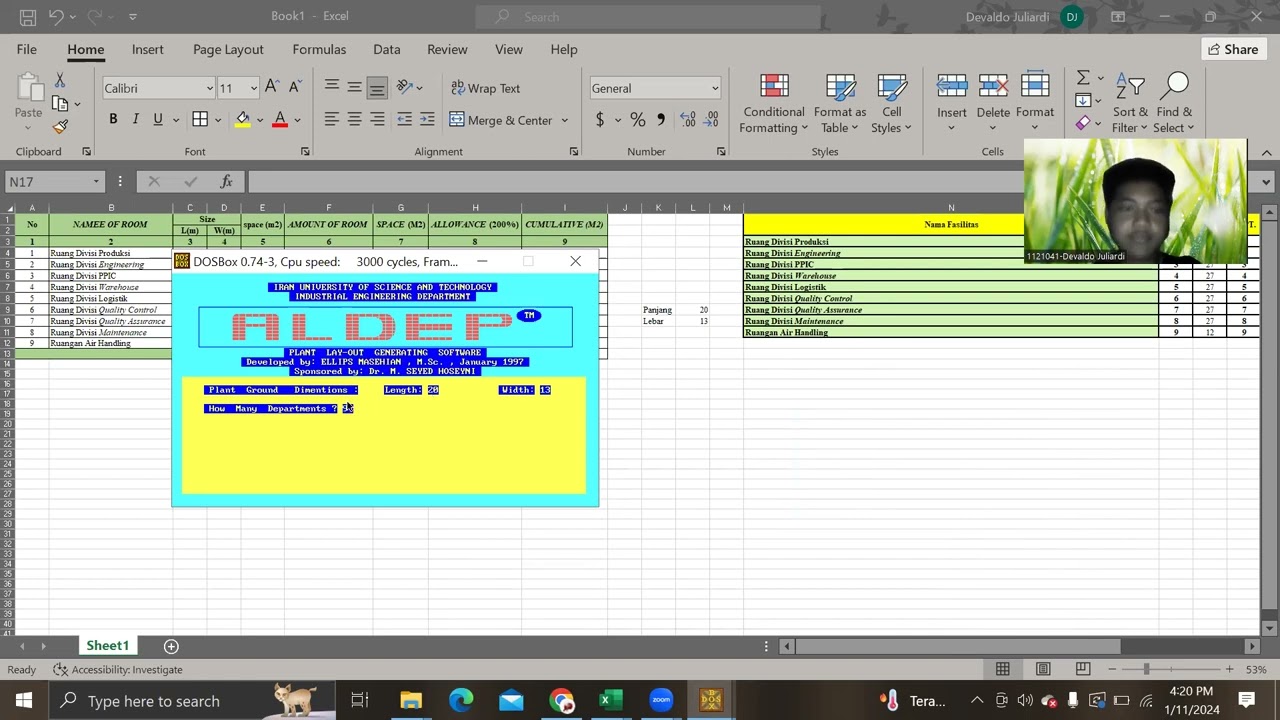This screenshot has height=720, width=1280.
Task: Switch to the Insert tab
Action: click(148, 49)
